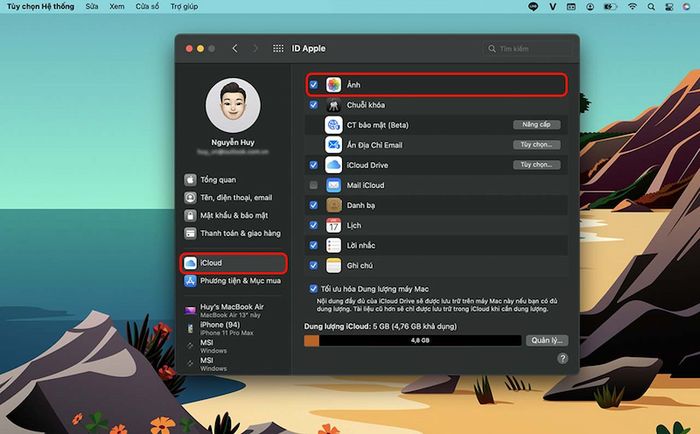Click the iCloud storage usage bar
Image resolution: width=700 pixels, height=434 pixels.
412,341
